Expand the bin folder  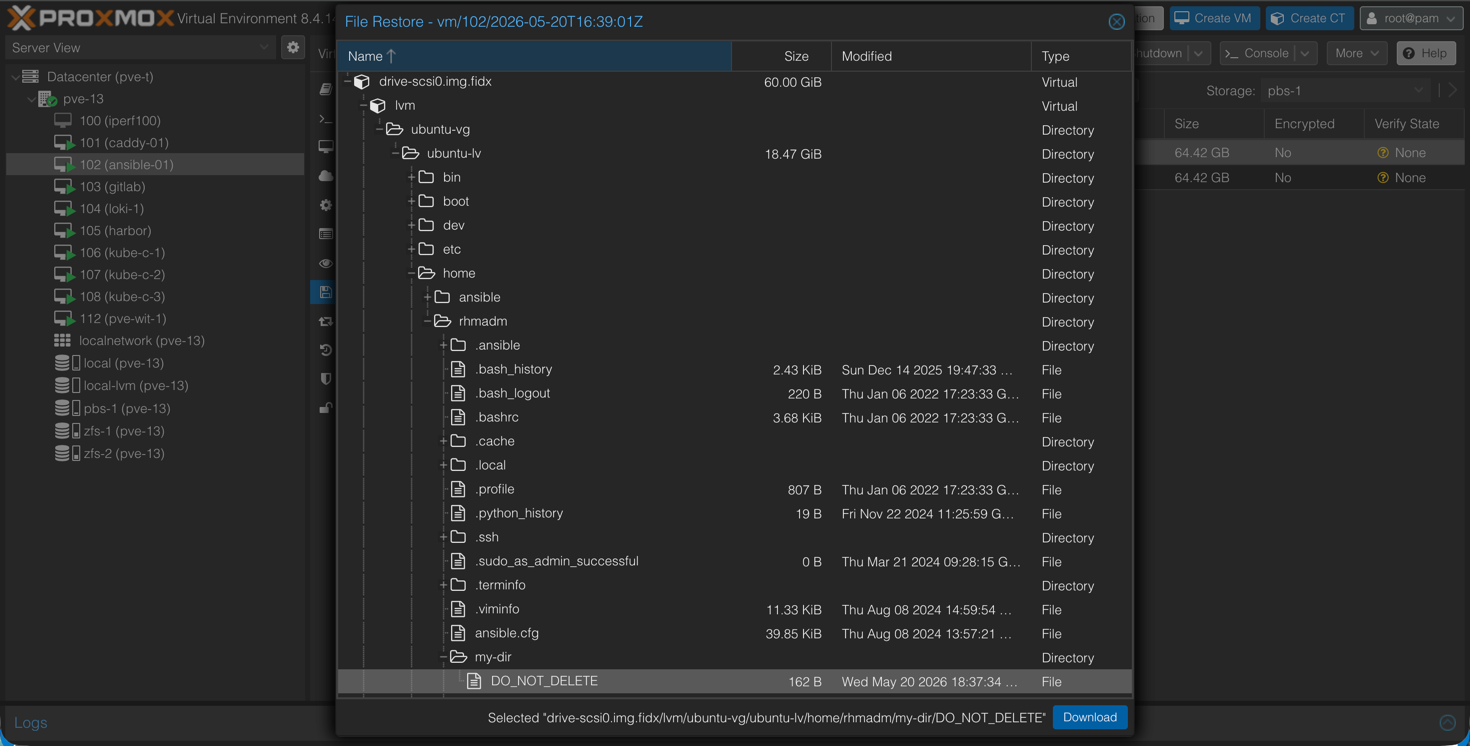pyautogui.click(x=411, y=178)
